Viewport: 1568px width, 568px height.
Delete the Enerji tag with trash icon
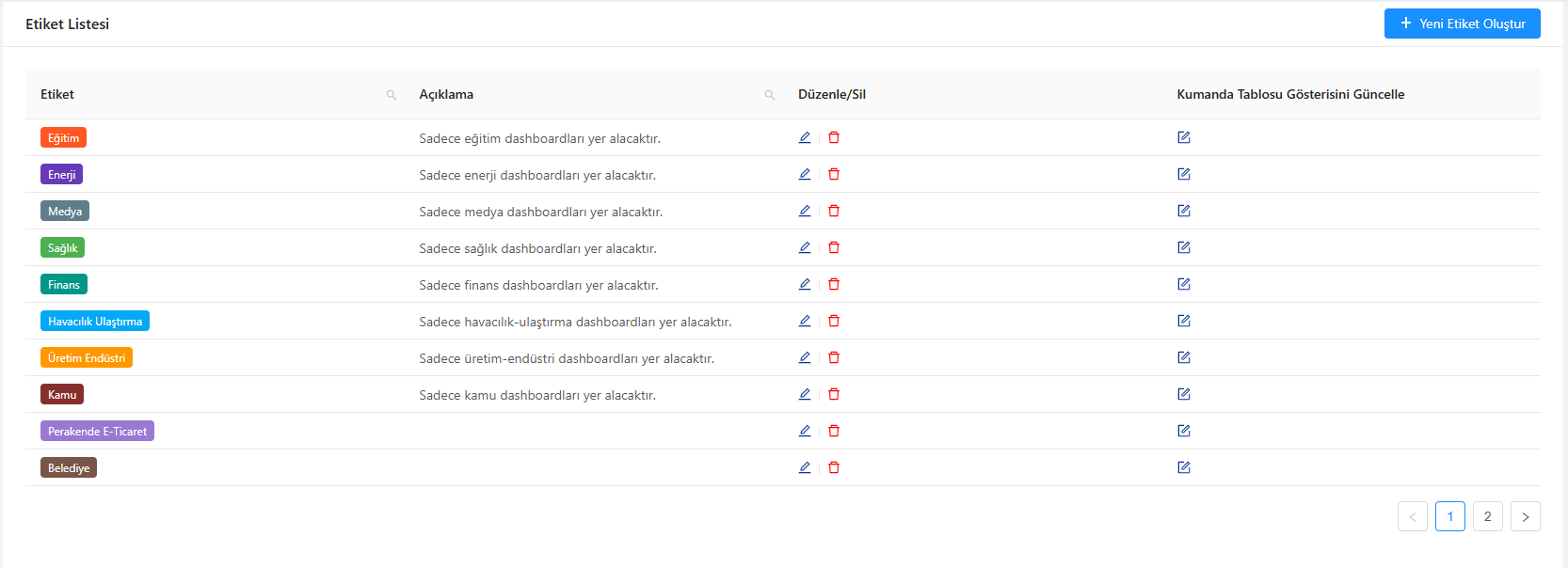834,174
